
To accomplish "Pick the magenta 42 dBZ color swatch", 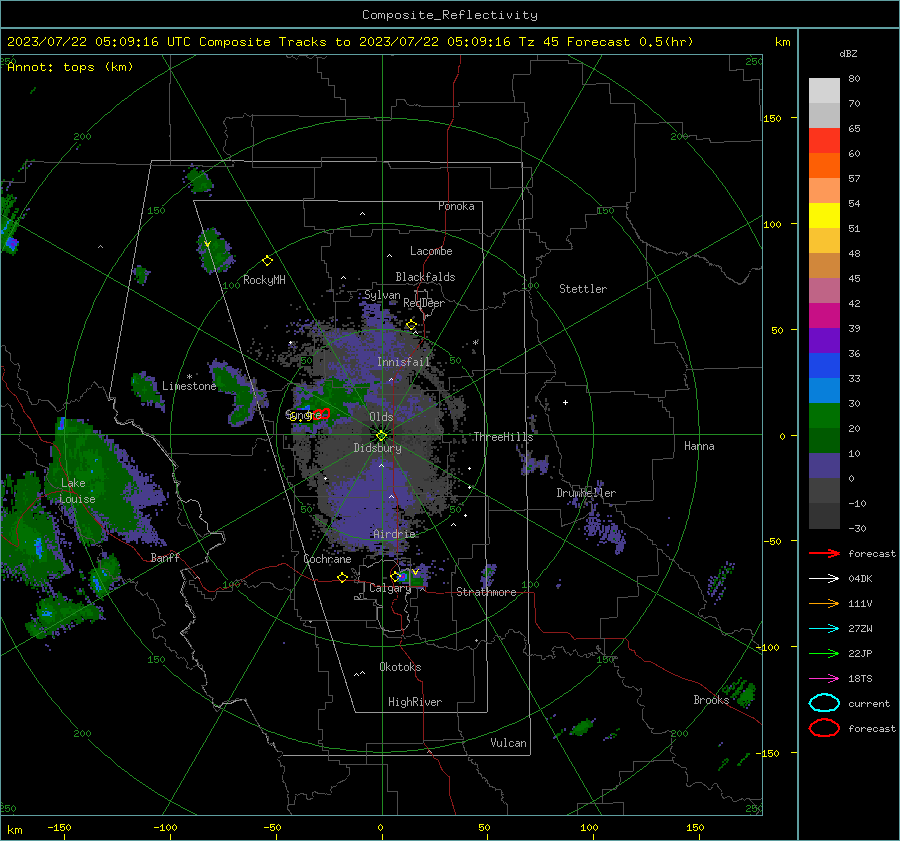I will coord(824,315).
